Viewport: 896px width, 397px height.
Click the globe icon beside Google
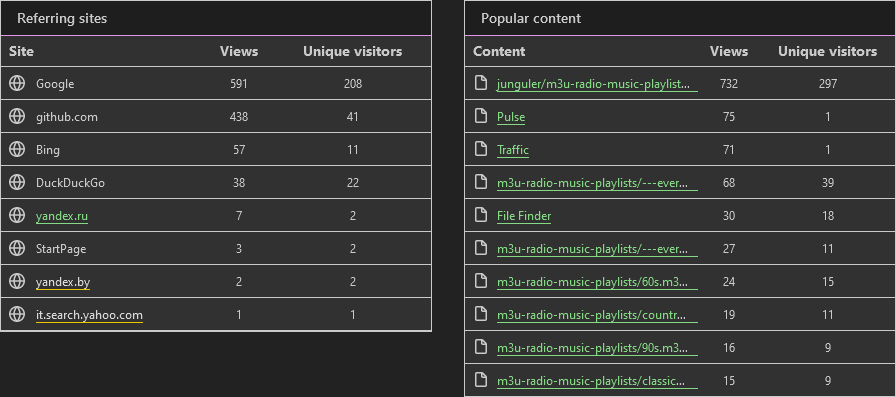pyautogui.click(x=17, y=83)
